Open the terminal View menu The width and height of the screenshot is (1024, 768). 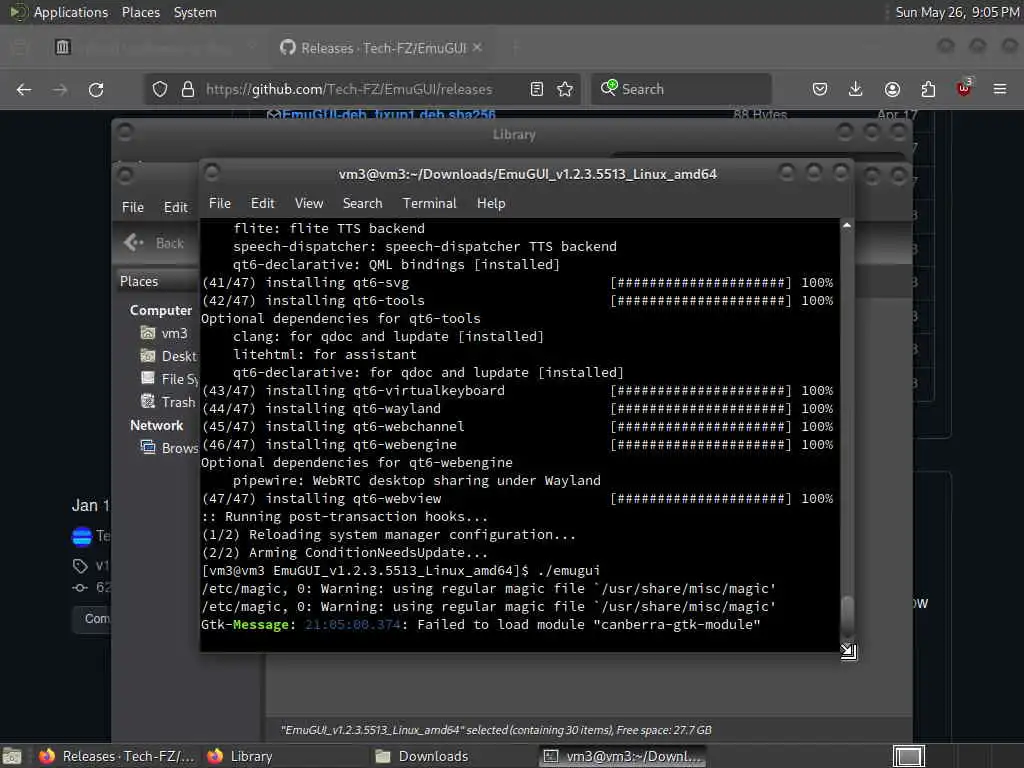(309, 204)
